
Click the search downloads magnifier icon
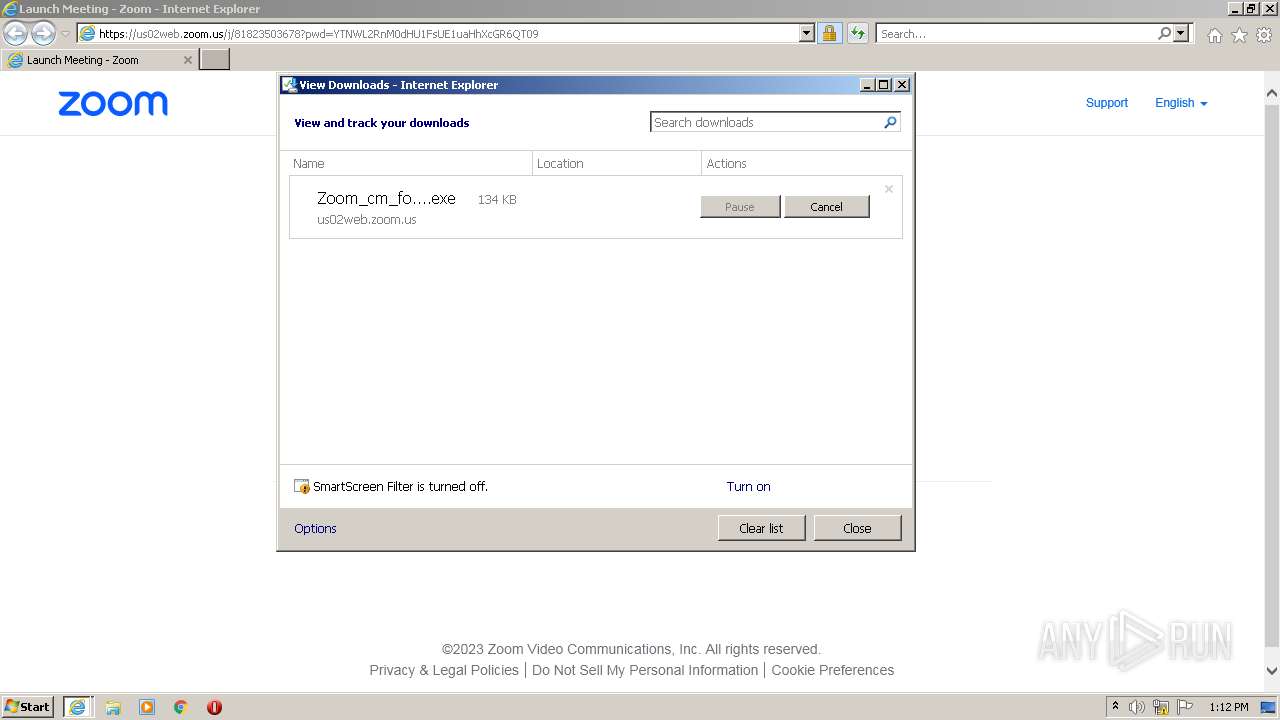[x=891, y=122]
